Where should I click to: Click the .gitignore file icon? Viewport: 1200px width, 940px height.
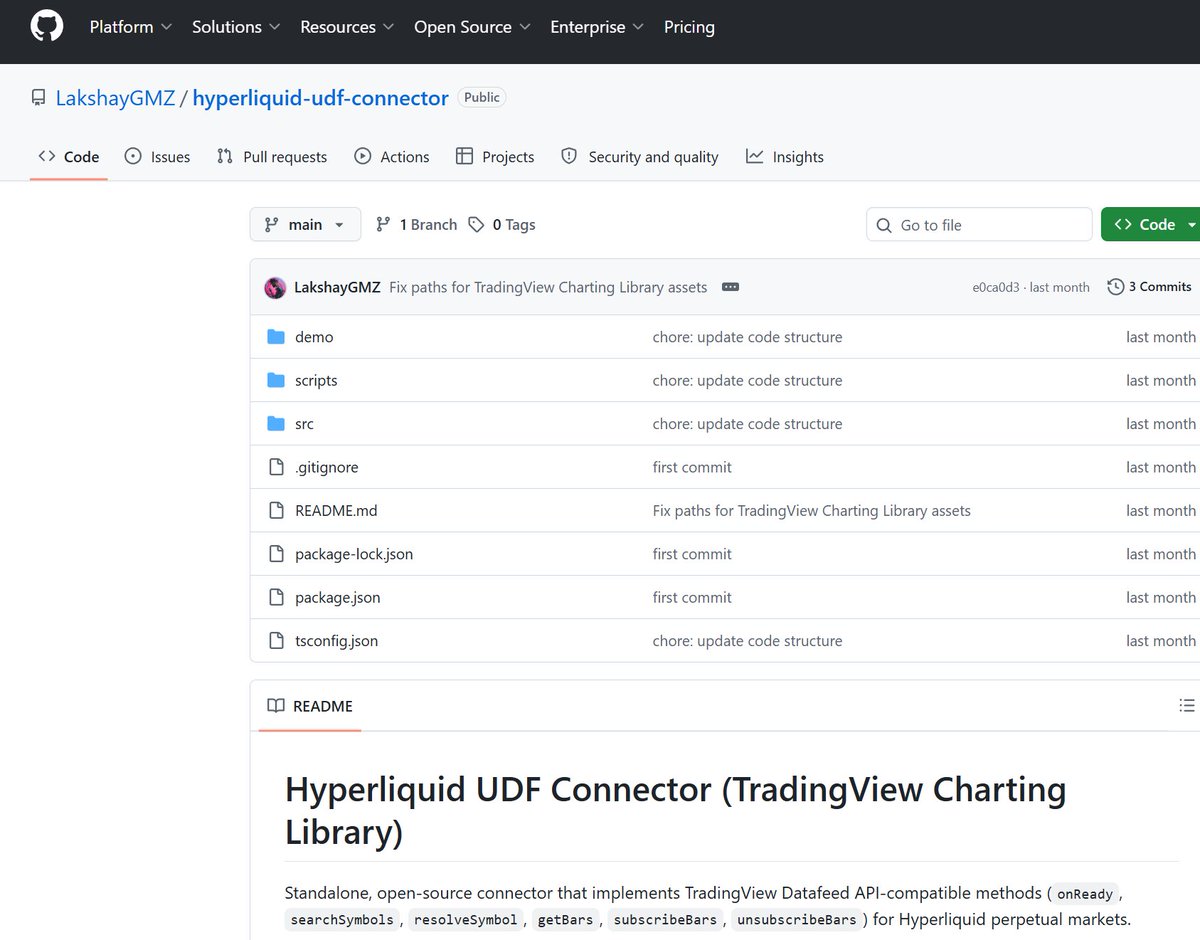276,467
